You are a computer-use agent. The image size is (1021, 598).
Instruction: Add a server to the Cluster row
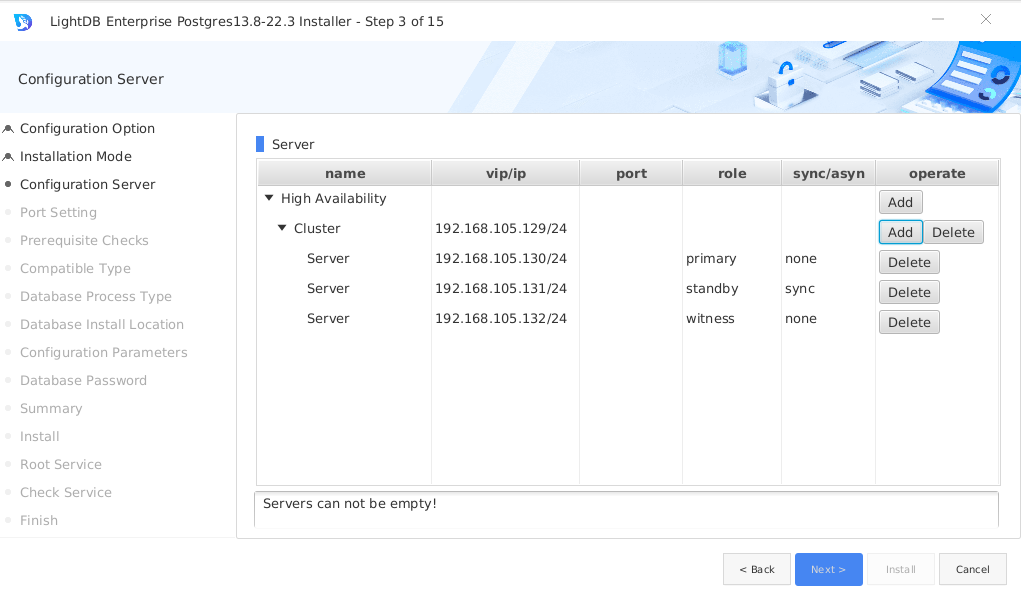tap(900, 231)
